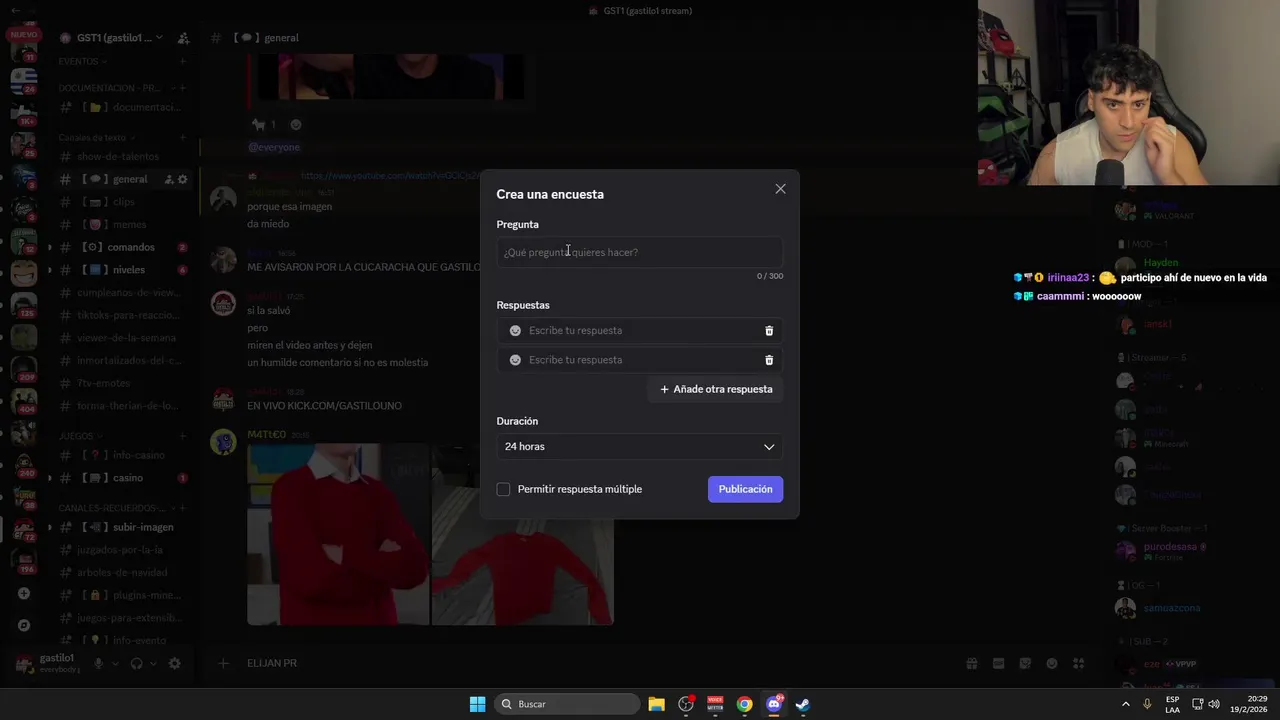
Task: Collapse the JUEGOS category
Action: [x=80, y=436]
